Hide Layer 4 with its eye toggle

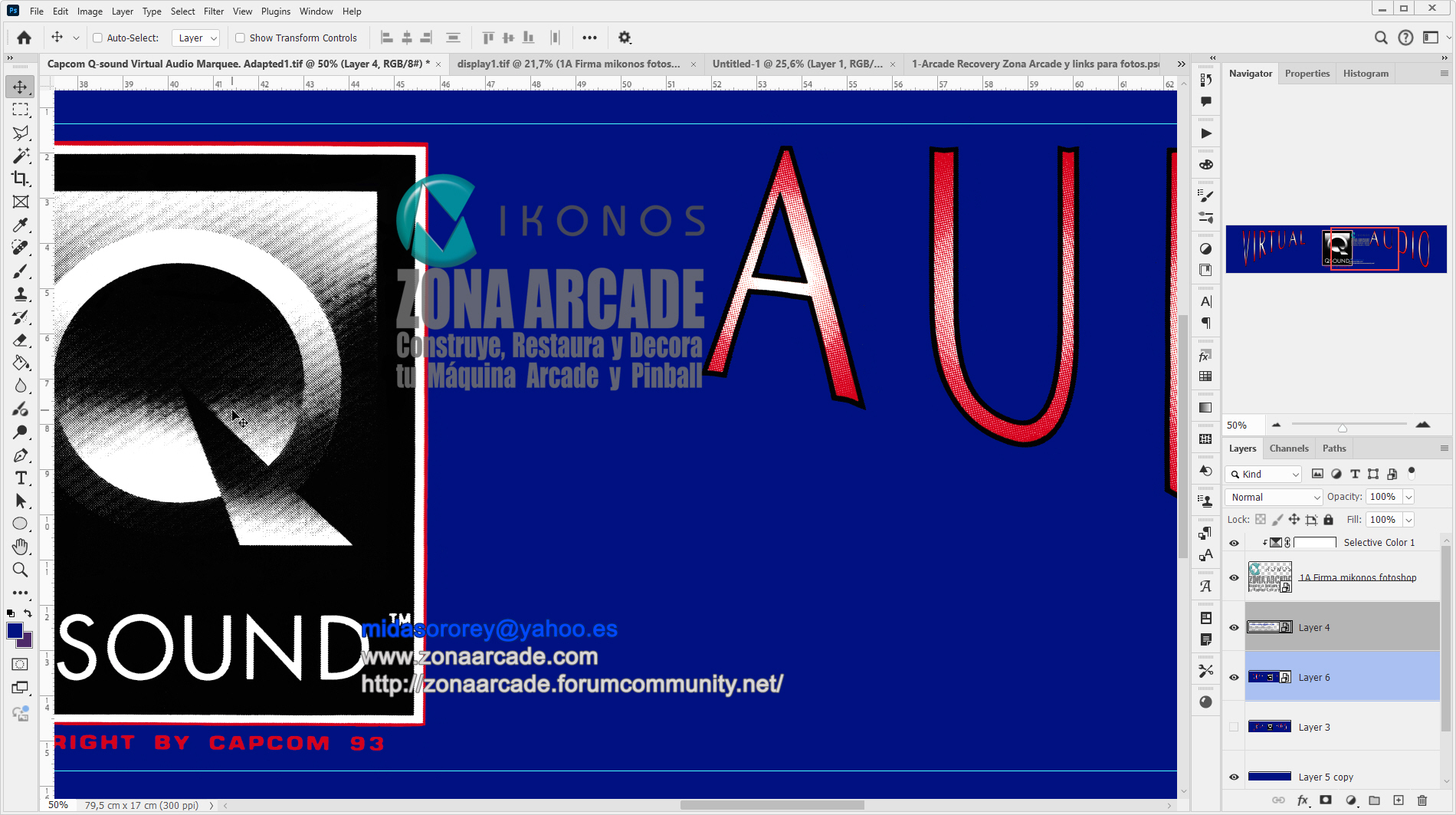(x=1234, y=627)
